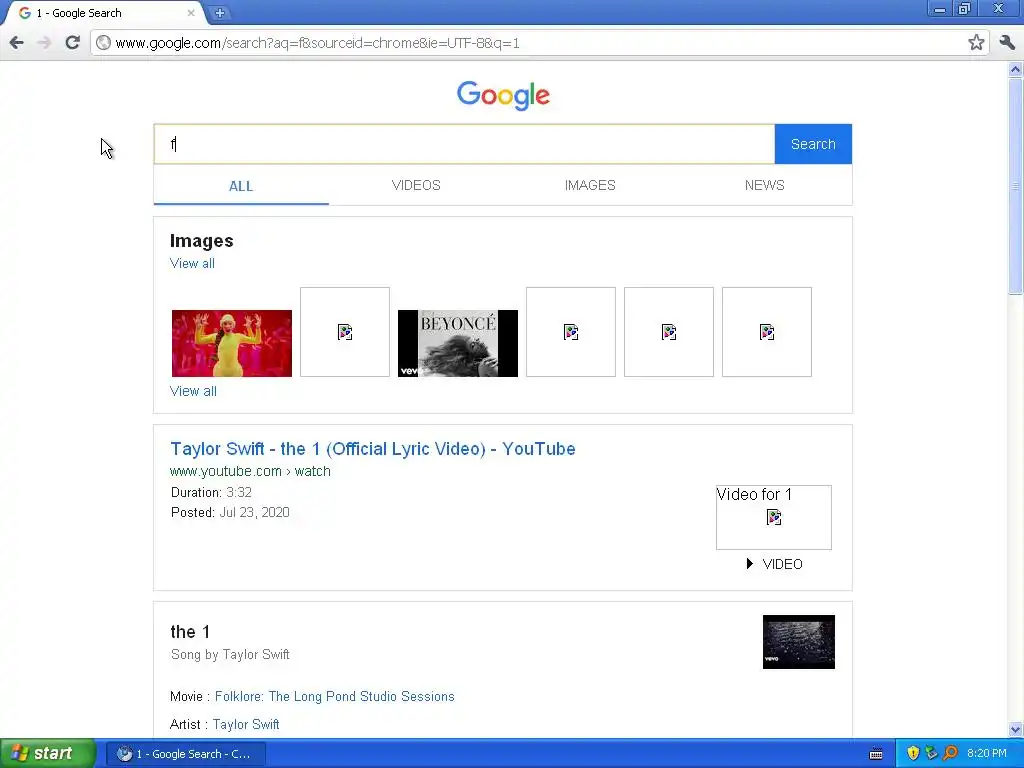Click the video play triangle icon
Viewport: 1024px width, 768px height.
pos(750,564)
